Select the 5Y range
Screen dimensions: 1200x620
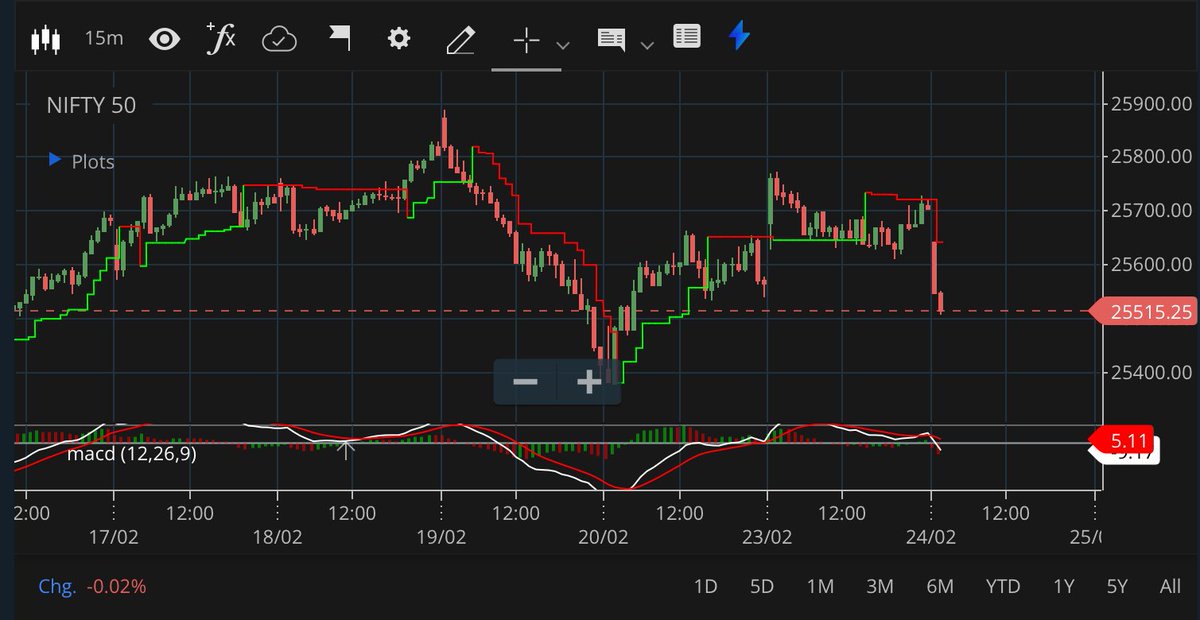(x=1118, y=587)
